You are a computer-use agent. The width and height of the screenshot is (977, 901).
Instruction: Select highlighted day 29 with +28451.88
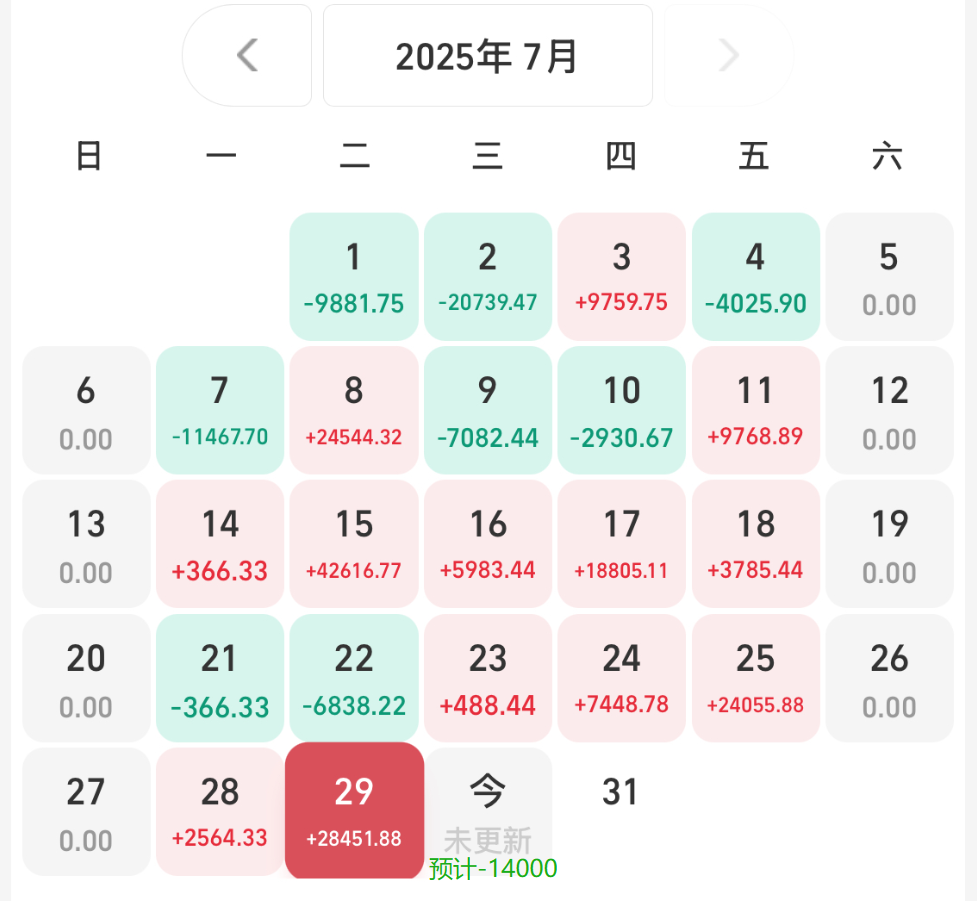tap(354, 810)
